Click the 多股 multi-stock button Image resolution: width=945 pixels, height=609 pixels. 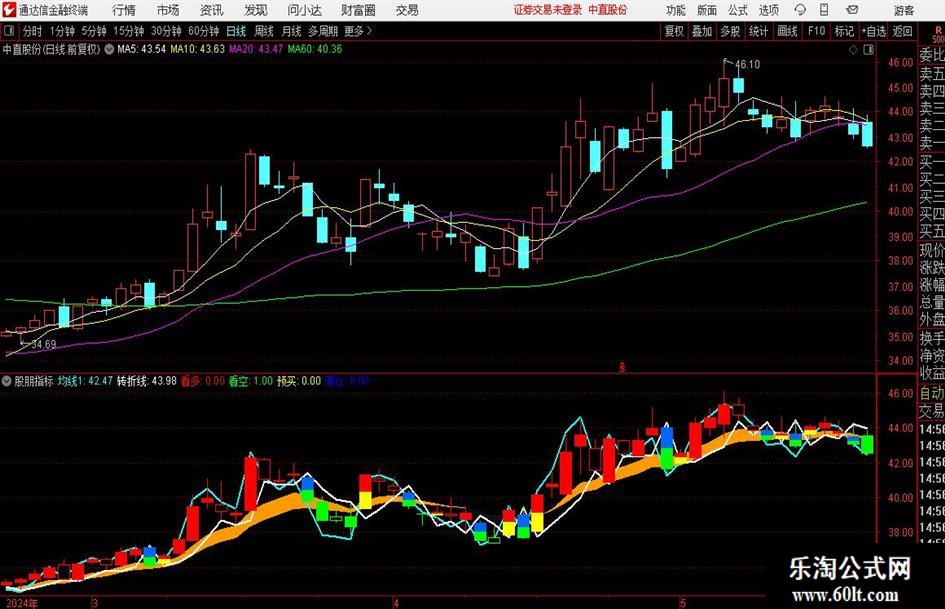click(x=730, y=31)
